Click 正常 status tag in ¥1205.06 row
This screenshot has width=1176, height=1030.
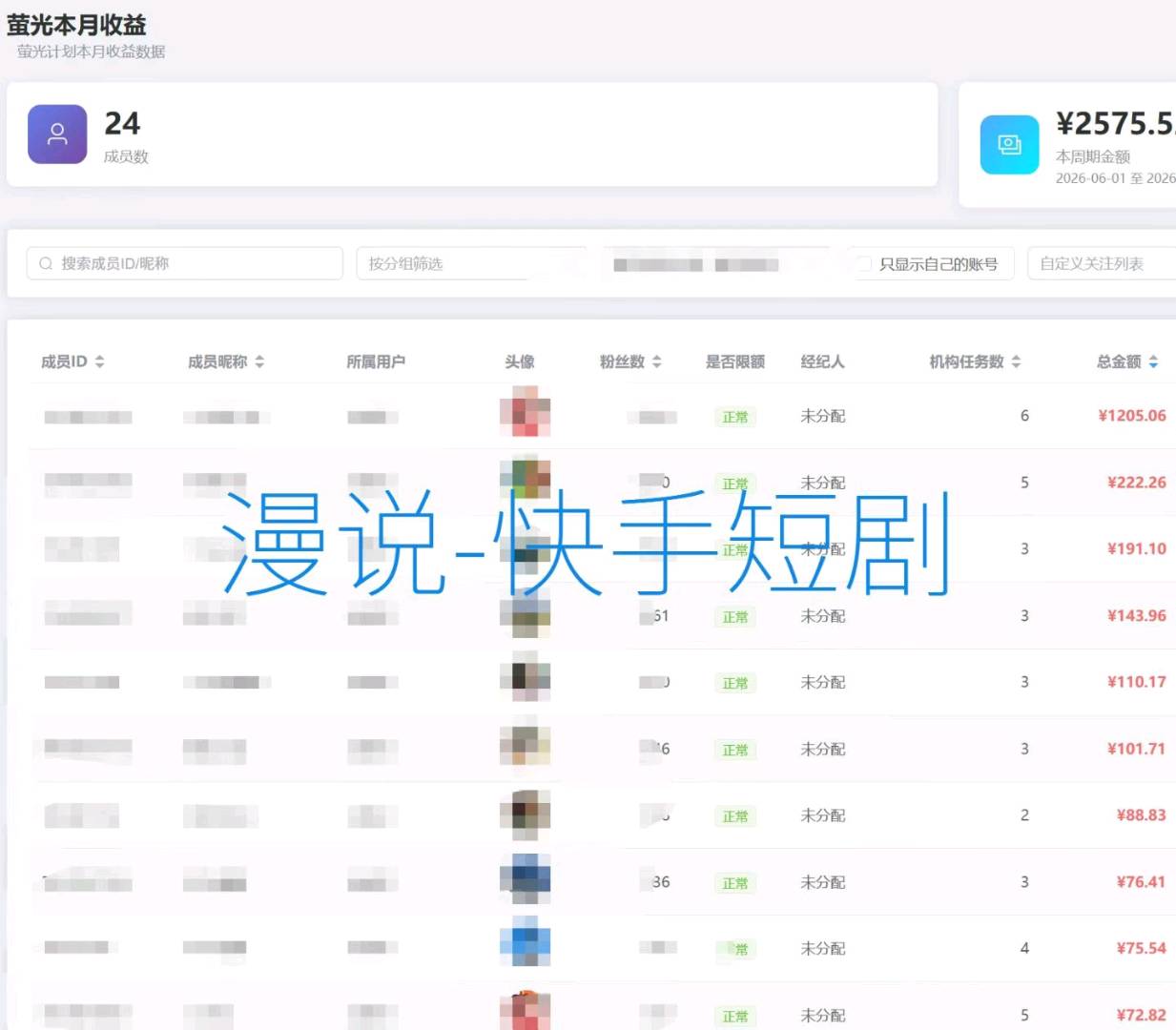[x=735, y=417]
